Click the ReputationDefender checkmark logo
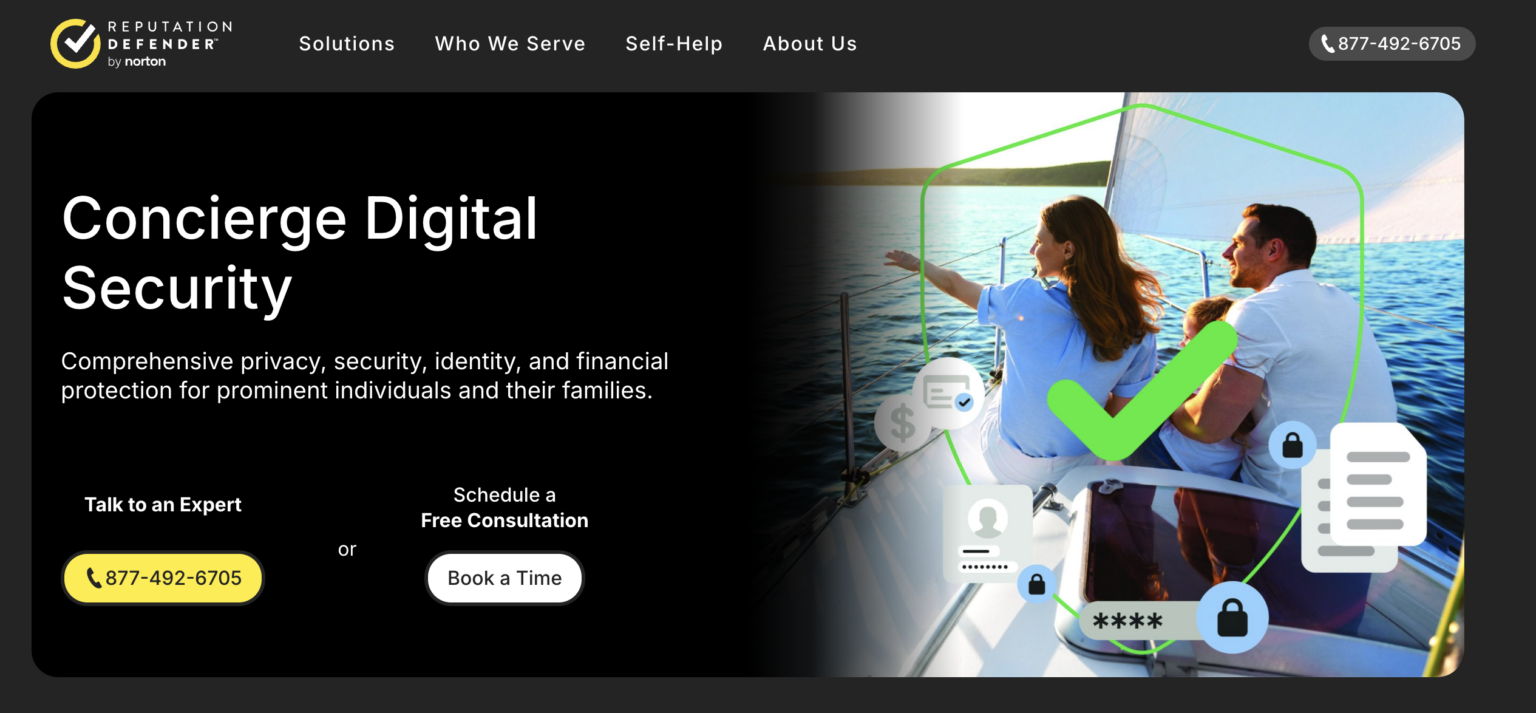1536x713 pixels. 76,44
